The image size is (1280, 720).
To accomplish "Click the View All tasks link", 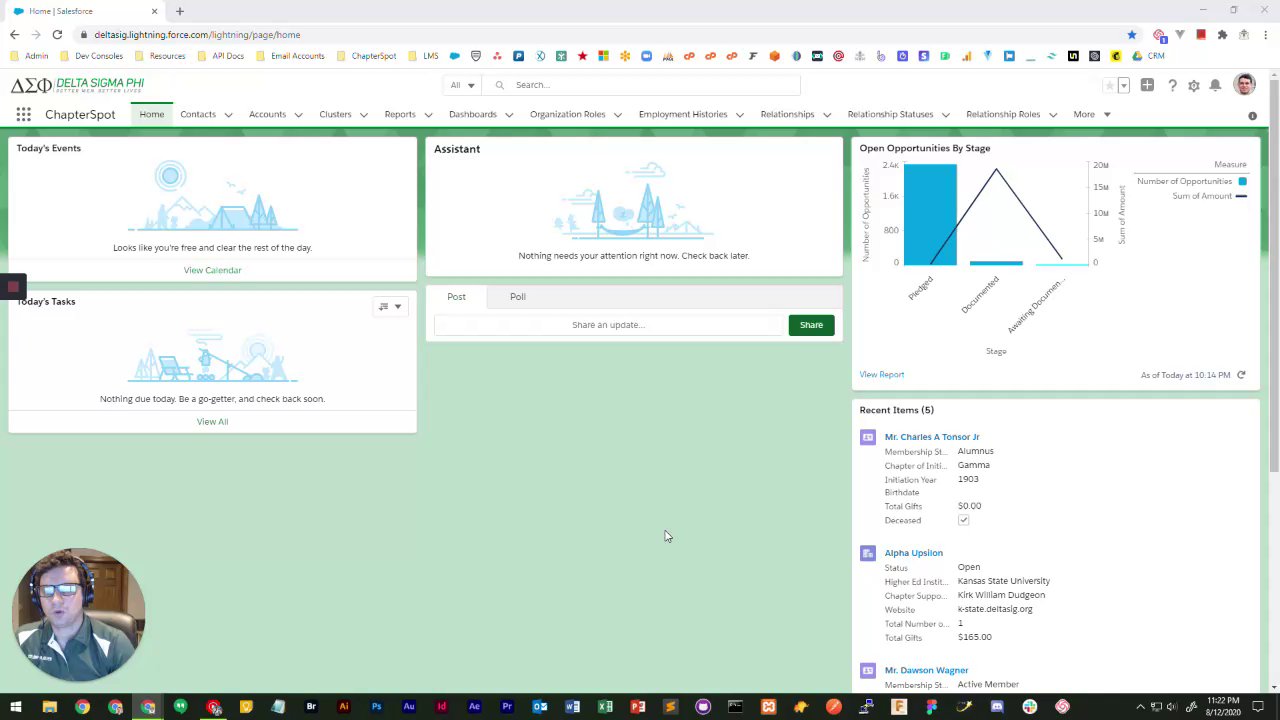I will click(x=212, y=421).
